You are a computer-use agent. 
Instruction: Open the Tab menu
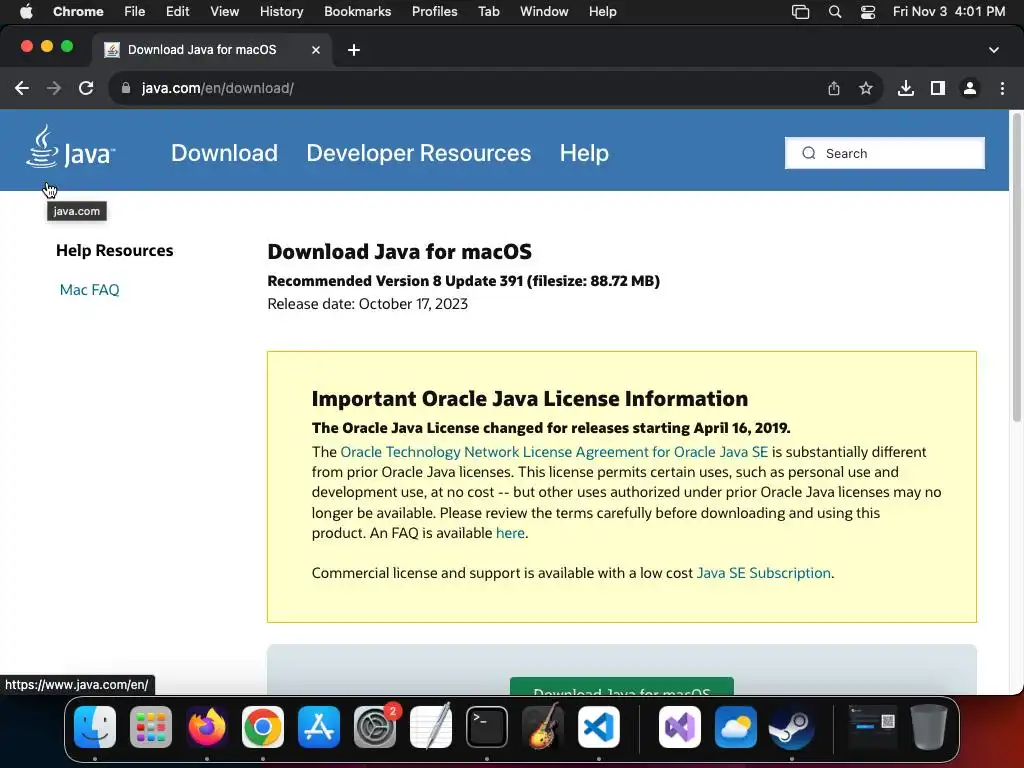[488, 11]
